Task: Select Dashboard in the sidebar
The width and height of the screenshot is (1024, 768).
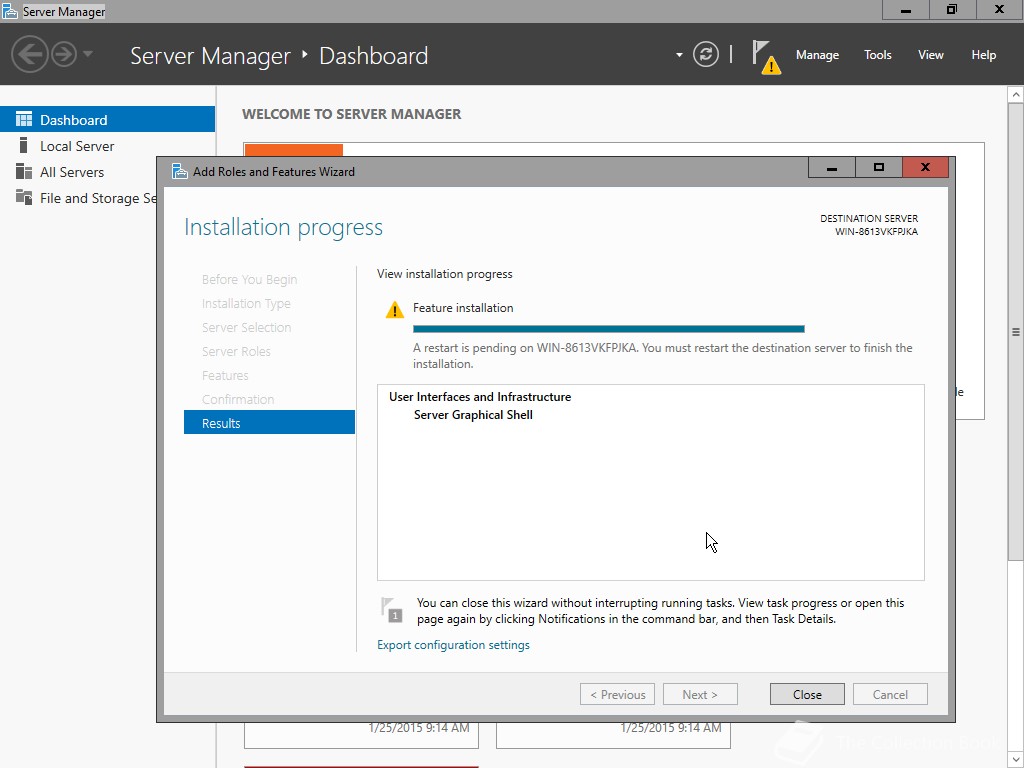Action: point(107,120)
